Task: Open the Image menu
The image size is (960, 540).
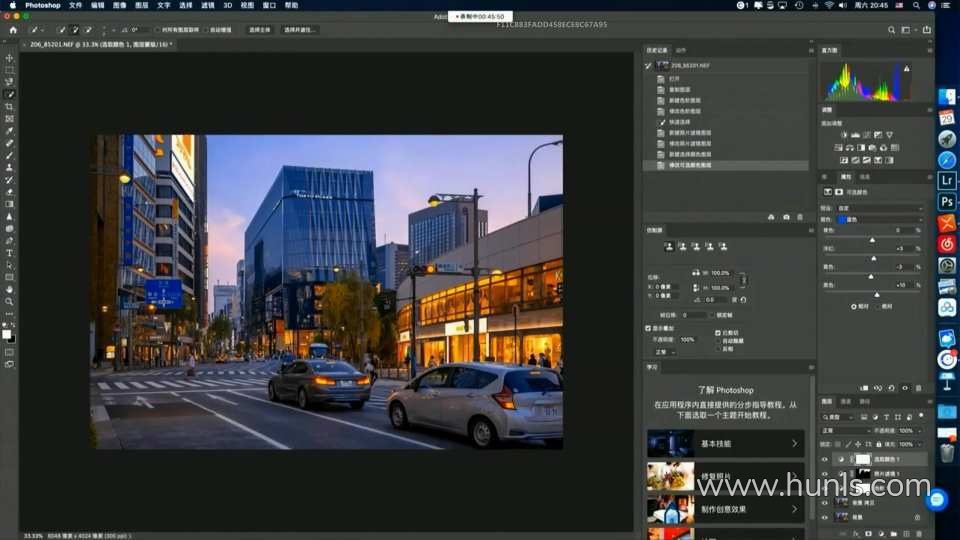Action: pos(119,6)
